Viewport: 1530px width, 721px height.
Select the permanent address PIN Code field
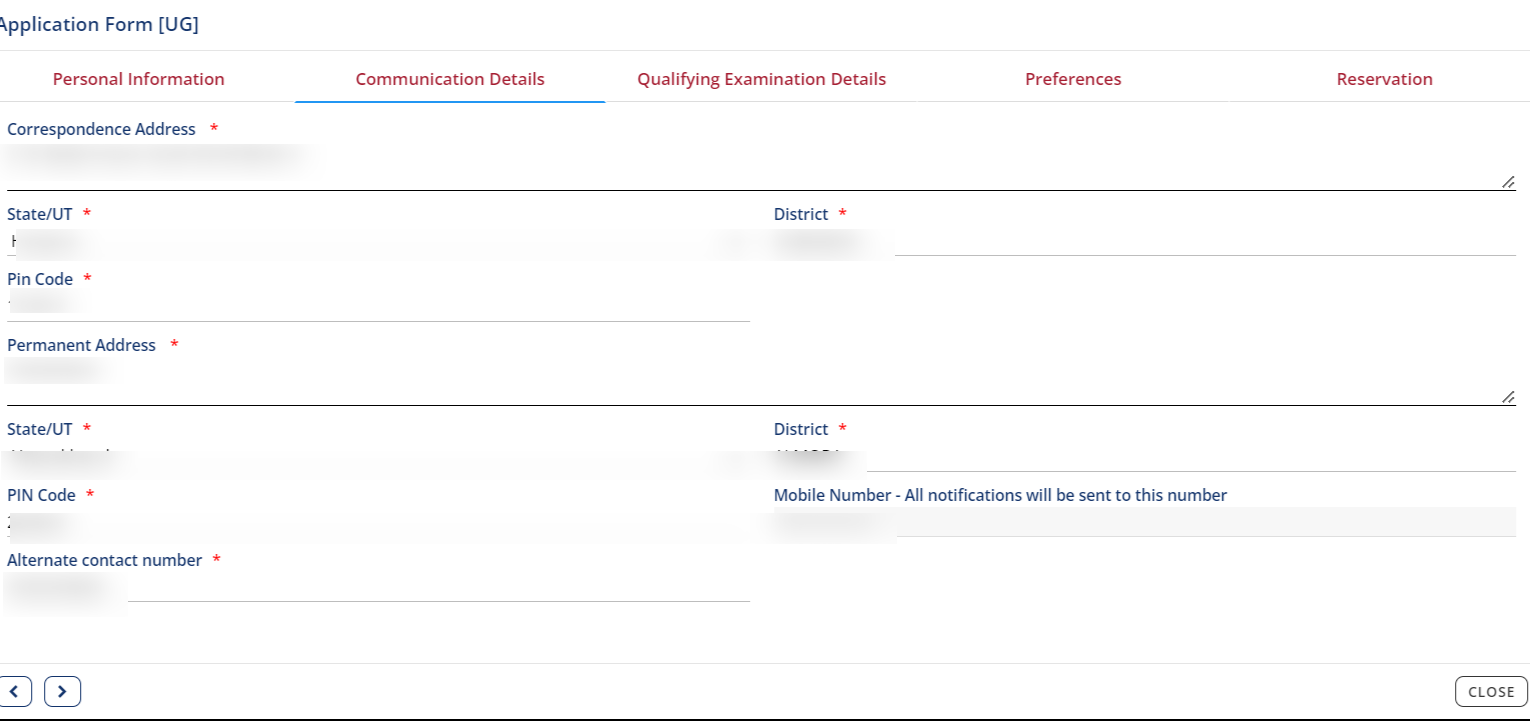pos(378,522)
